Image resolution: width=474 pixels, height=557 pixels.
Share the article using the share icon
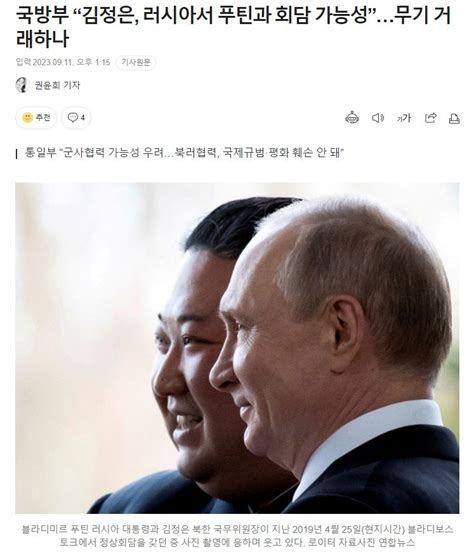pos(431,118)
